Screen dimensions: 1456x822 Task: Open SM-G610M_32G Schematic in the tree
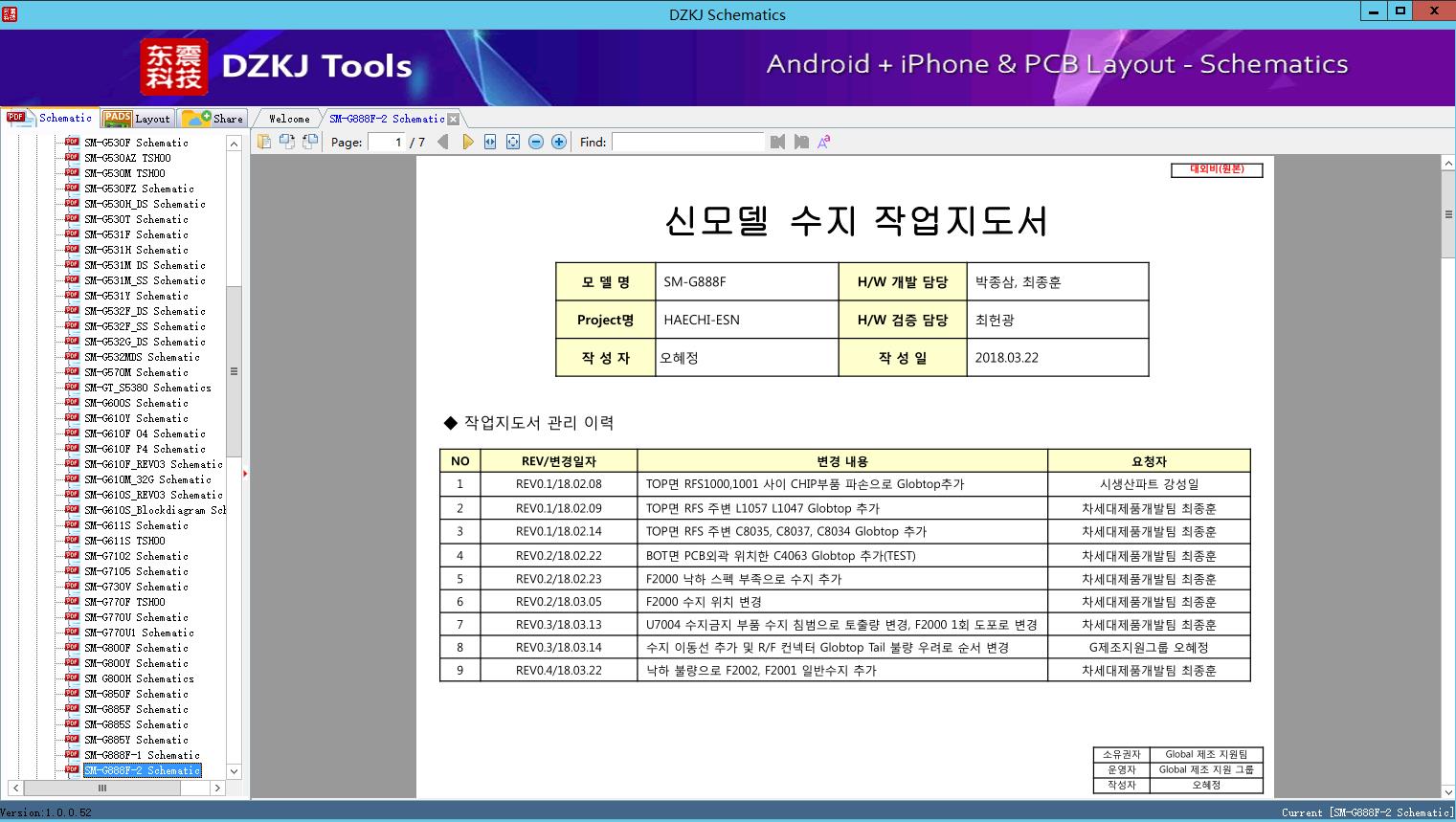click(x=147, y=479)
